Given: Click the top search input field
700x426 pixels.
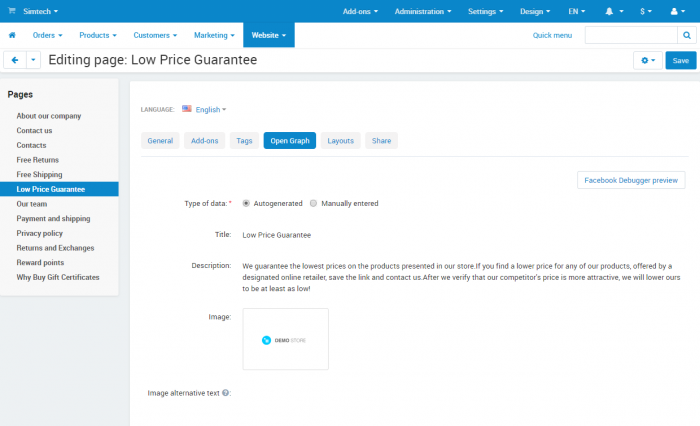Looking at the screenshot, I should [631, 35].
